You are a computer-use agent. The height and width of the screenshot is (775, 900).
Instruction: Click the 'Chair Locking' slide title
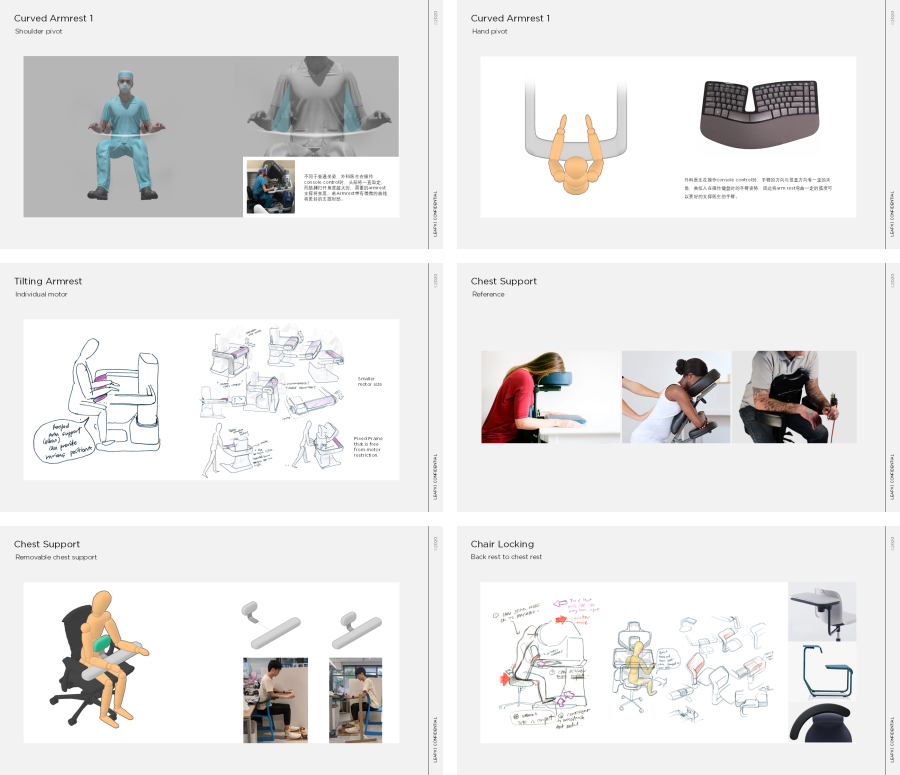point(502,544)
